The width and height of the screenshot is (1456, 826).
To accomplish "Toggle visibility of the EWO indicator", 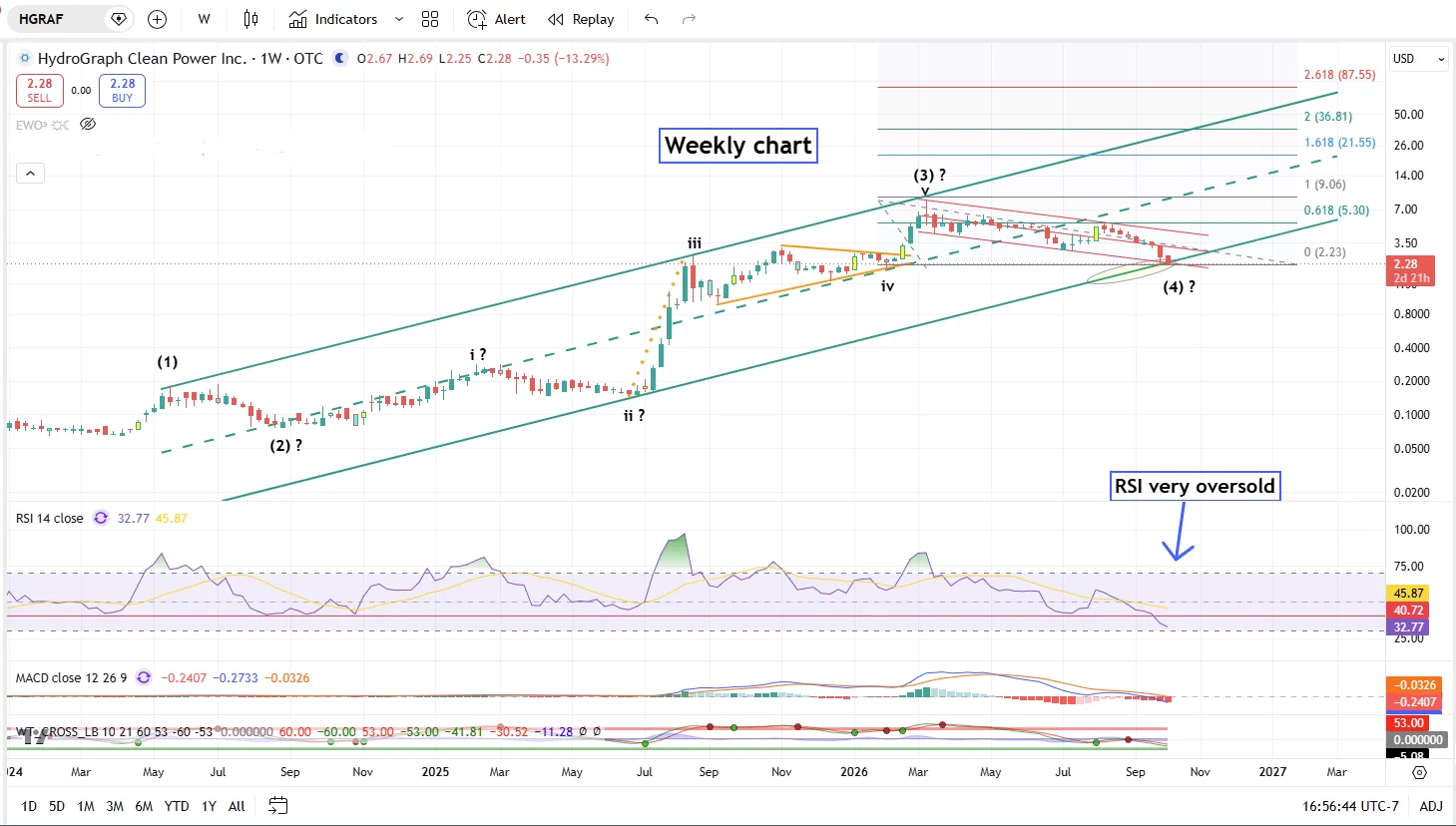I will 88,125.
